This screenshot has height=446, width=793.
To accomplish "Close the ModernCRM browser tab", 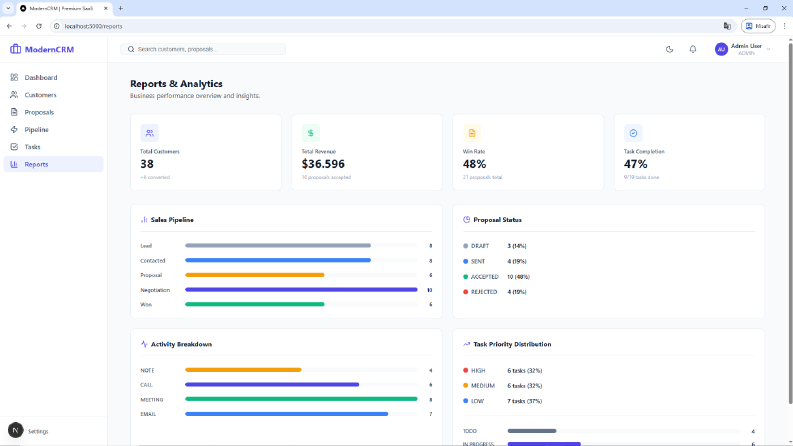I will (106, 8).
